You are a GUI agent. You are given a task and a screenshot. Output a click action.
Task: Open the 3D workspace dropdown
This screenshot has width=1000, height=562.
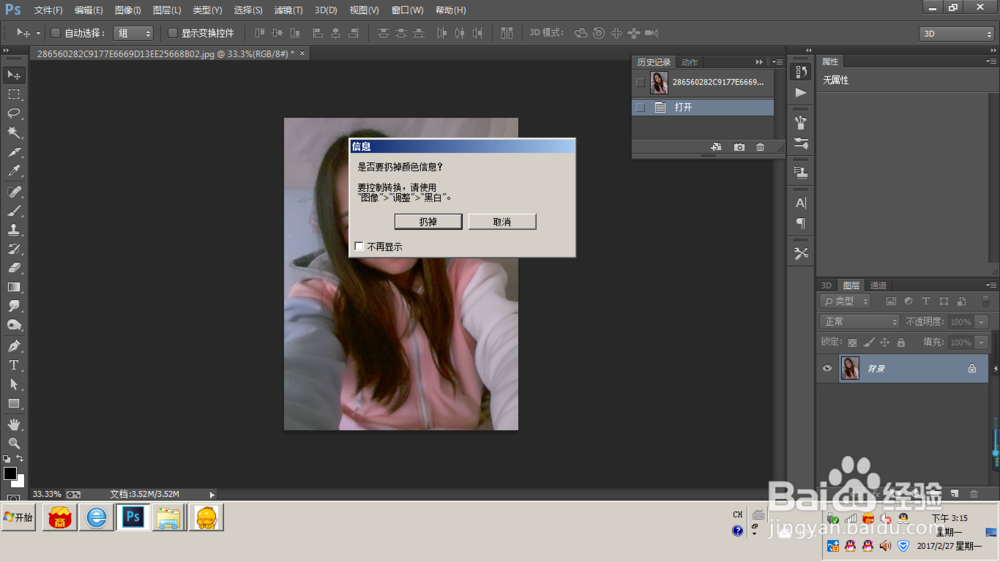point(957,33)
